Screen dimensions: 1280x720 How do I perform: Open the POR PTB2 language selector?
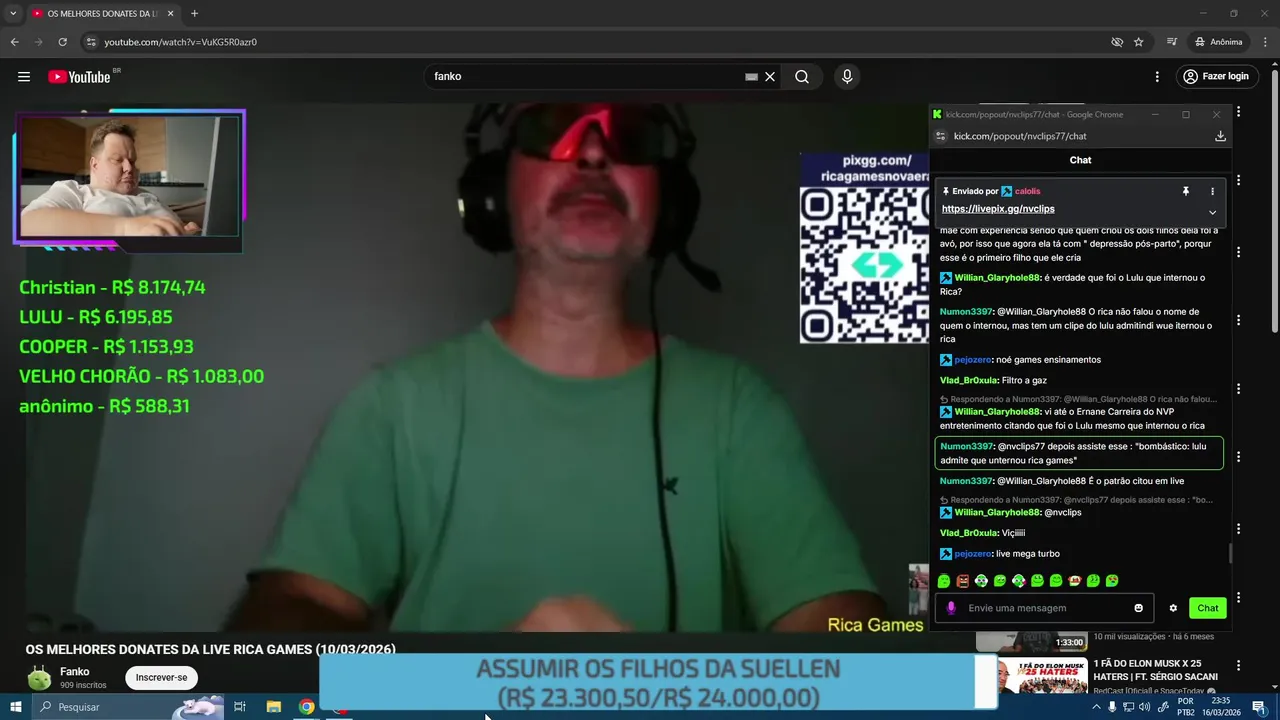[1186, 707]
